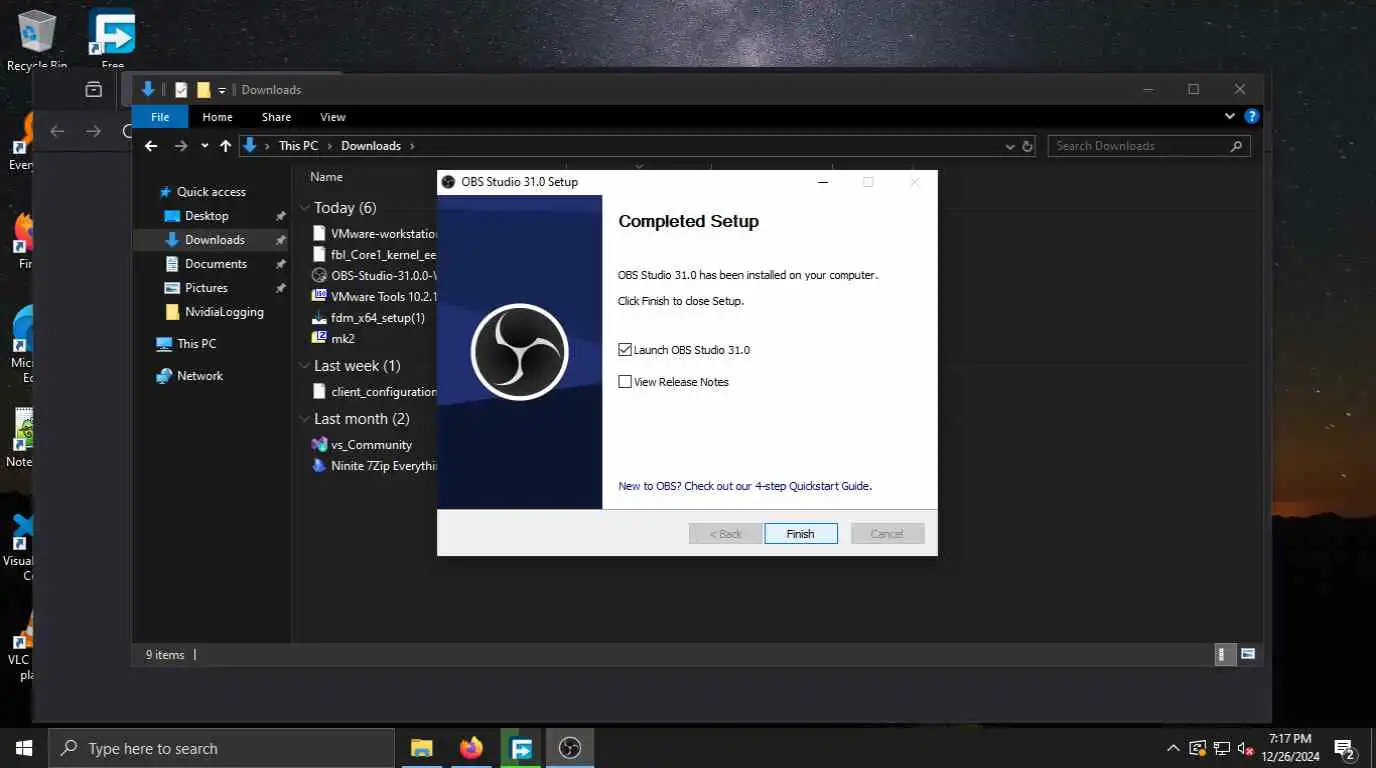Click the Search Downloads field
The width and height of the screenshot is (1376, 768).
point(1148,146)
